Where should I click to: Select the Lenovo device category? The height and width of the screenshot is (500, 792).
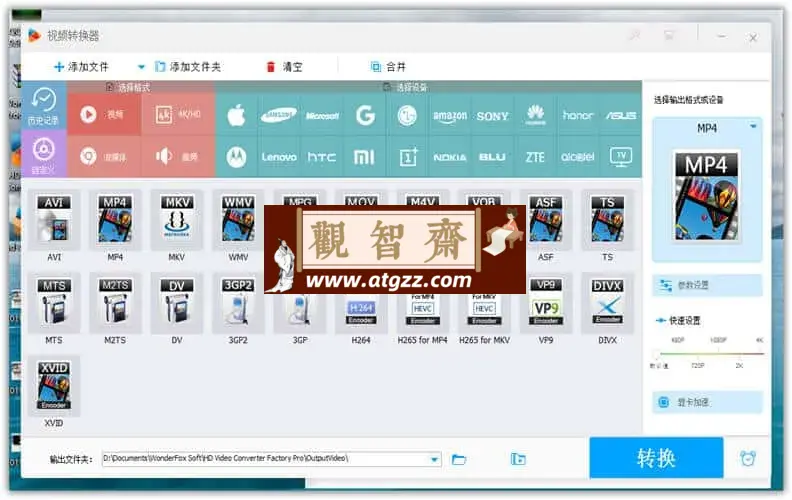coord(279,157)
